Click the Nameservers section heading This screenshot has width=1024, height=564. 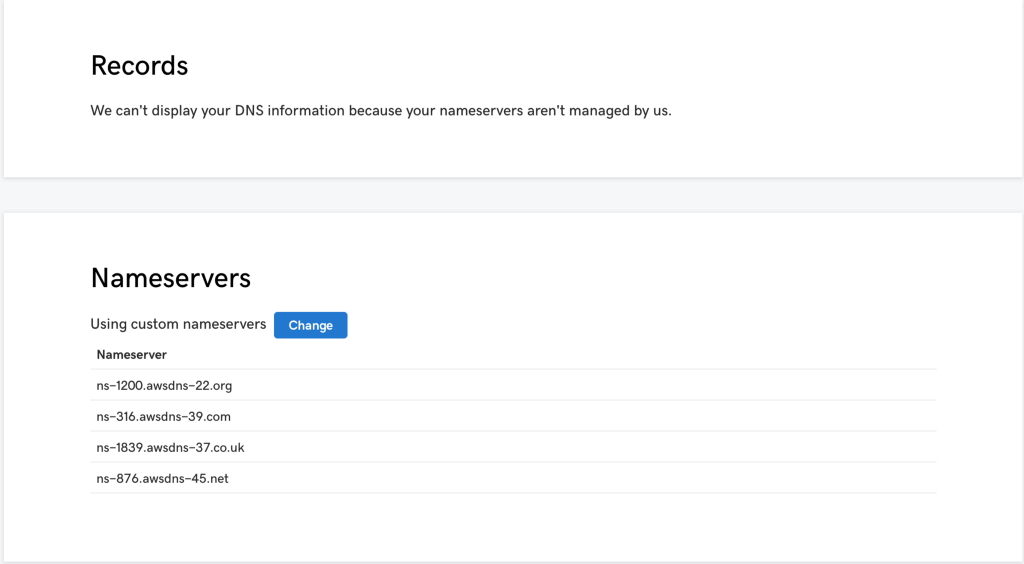point(170,277)
